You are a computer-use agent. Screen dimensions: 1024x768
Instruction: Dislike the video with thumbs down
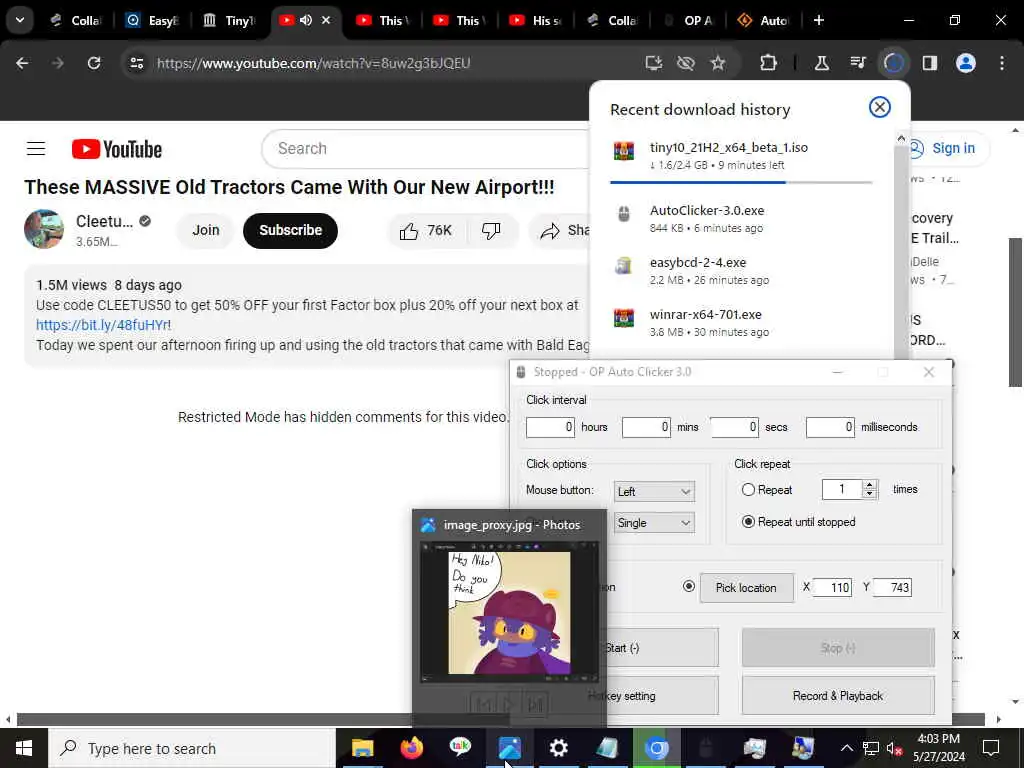491,231
